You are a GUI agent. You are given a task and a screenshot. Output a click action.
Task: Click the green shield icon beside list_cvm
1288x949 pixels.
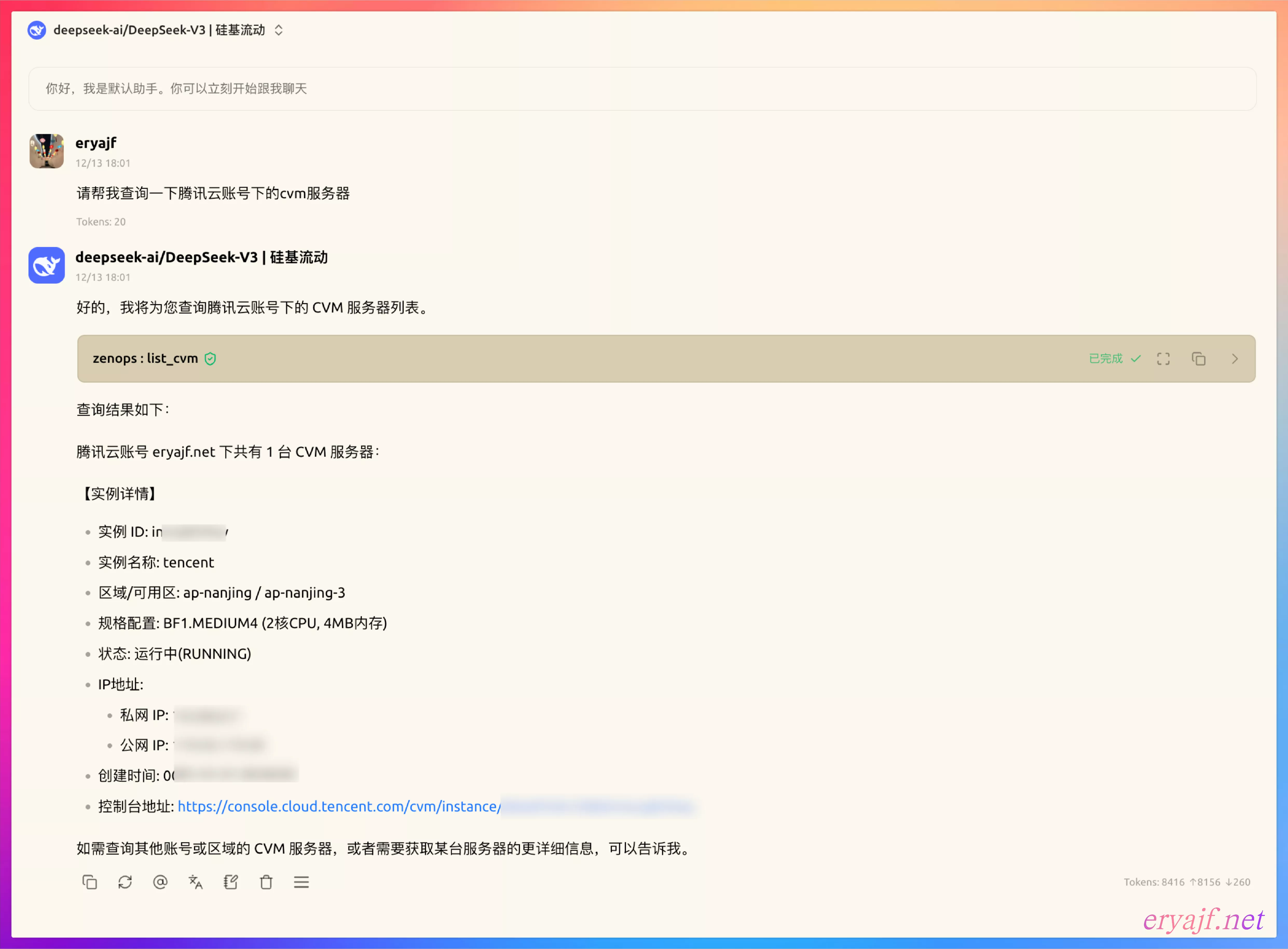tap(210, 358)
